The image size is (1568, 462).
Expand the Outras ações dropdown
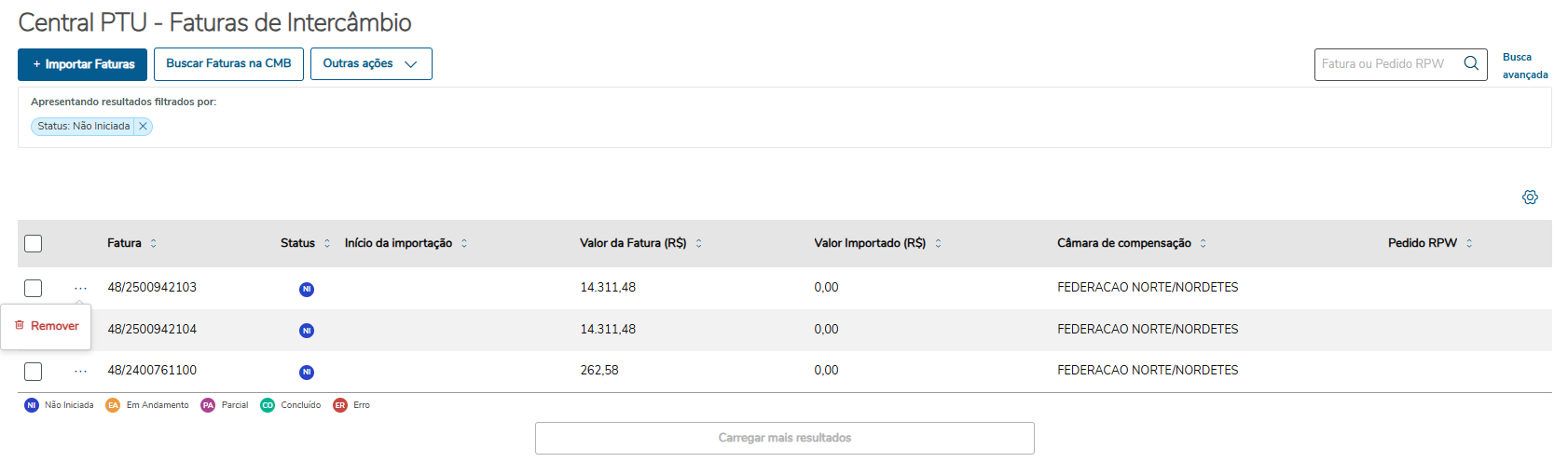coord(371,64)
